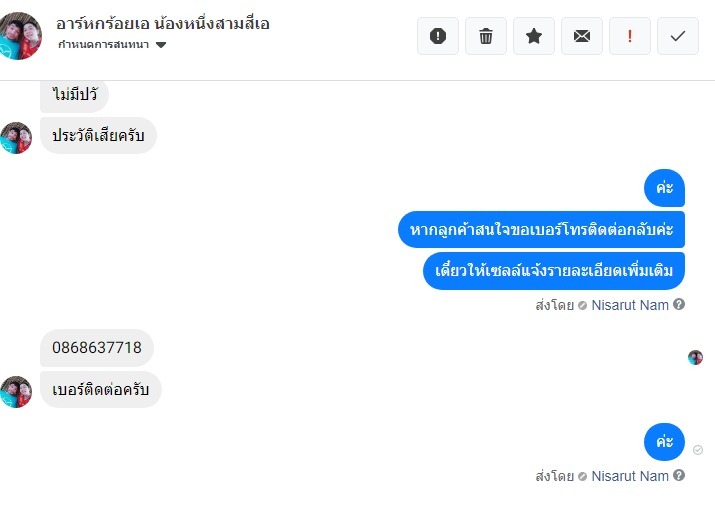The width and height of the screenshot is (715, 512).
Task: Delete conversation using the trash icon
Action: (x=486, y=36)
